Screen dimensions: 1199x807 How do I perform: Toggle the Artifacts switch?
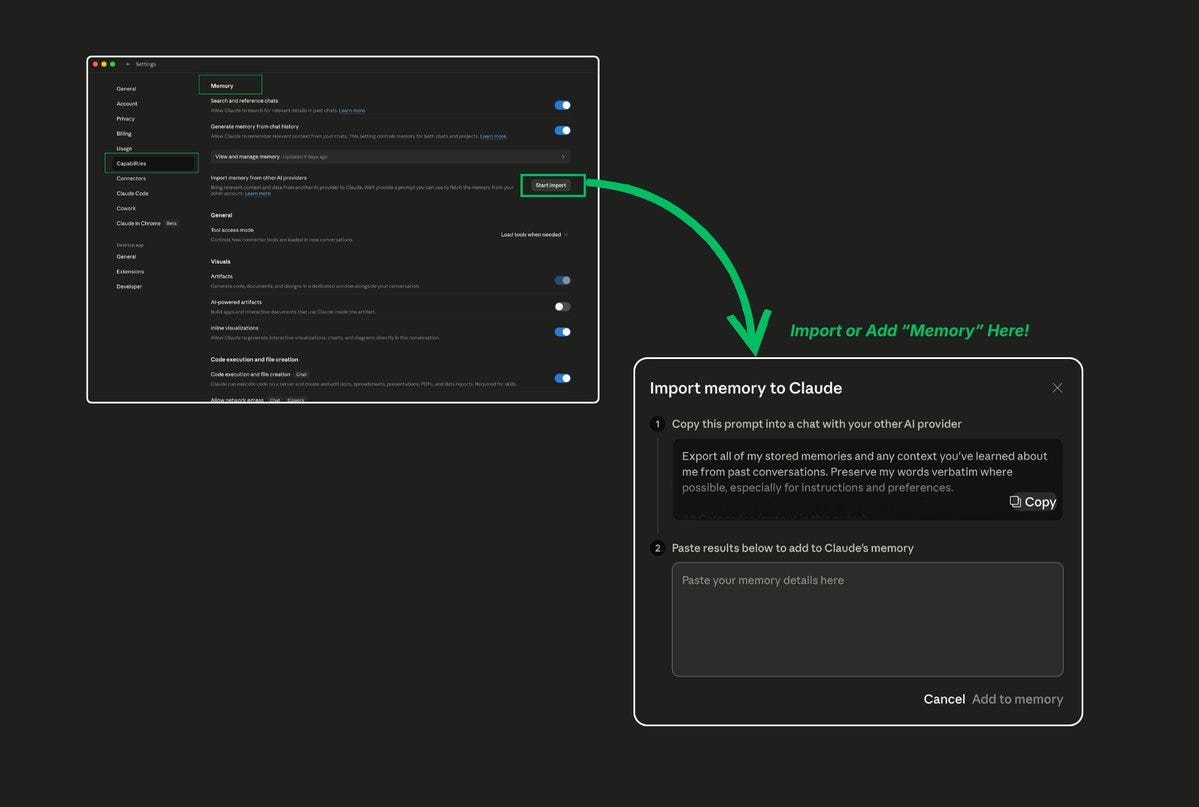point(562,280)
